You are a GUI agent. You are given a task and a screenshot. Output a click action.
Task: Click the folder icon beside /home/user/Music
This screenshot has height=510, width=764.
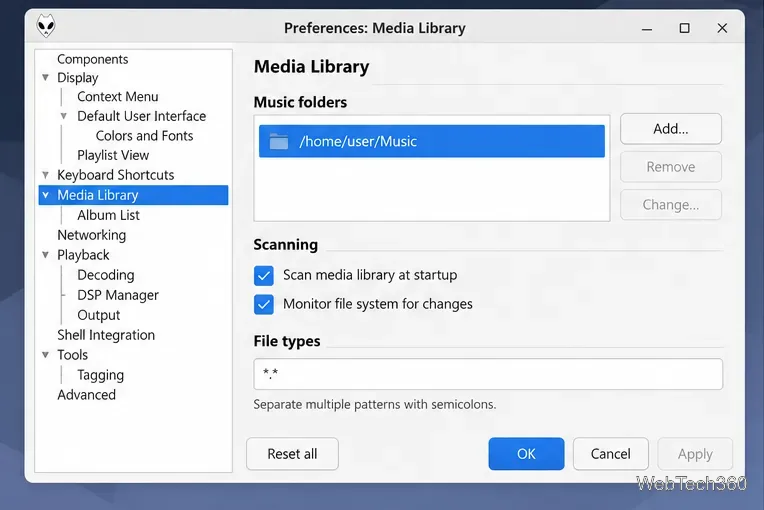(279, 141)
